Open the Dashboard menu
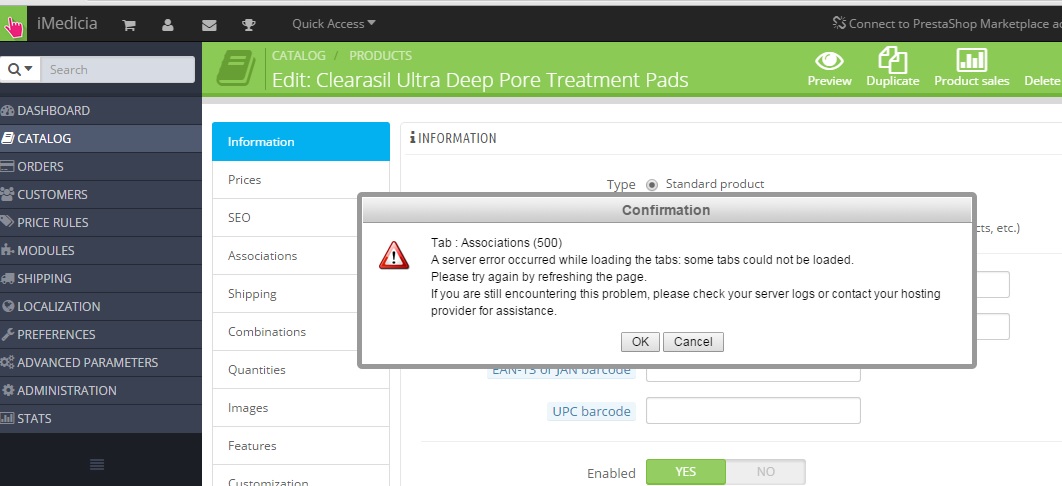Image resolution: width=1062 pixels, height=486 pixels. pyautogui.click(x=101, y=110)
